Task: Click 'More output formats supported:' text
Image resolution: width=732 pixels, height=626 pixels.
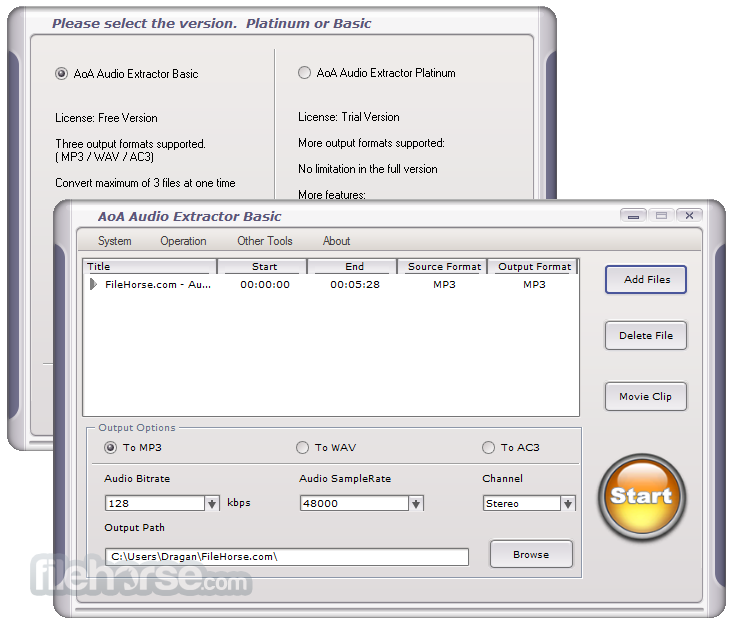Action: (x=371, y=143)
